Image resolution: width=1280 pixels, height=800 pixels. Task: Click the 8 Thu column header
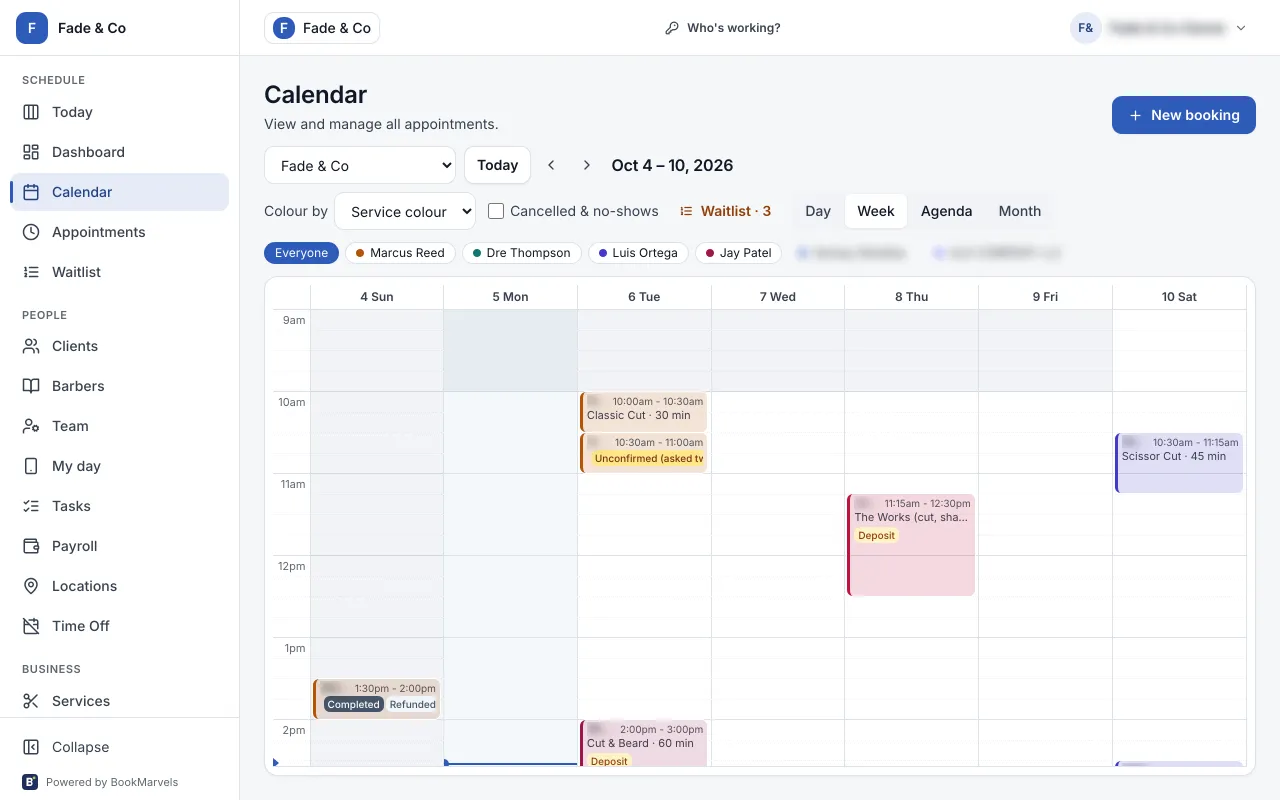click(911, 297)
